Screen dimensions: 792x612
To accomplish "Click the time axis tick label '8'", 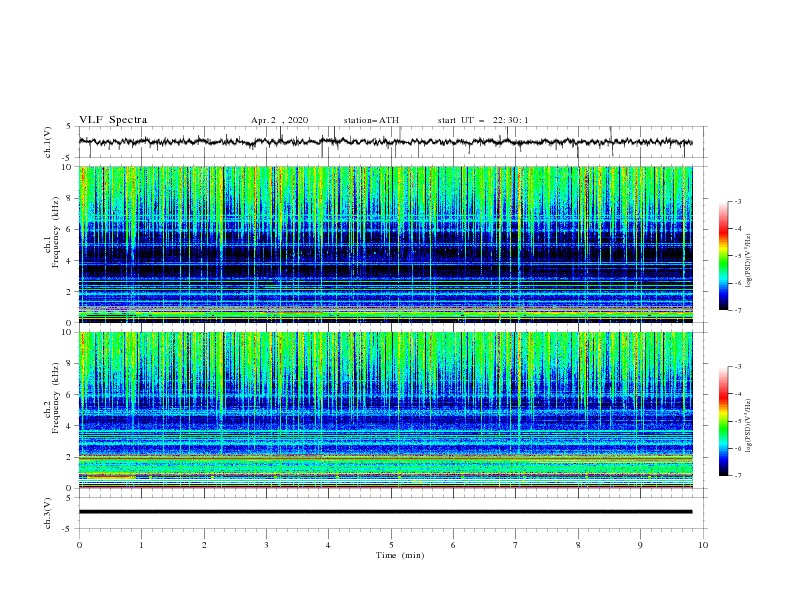I will coord(578,545).
